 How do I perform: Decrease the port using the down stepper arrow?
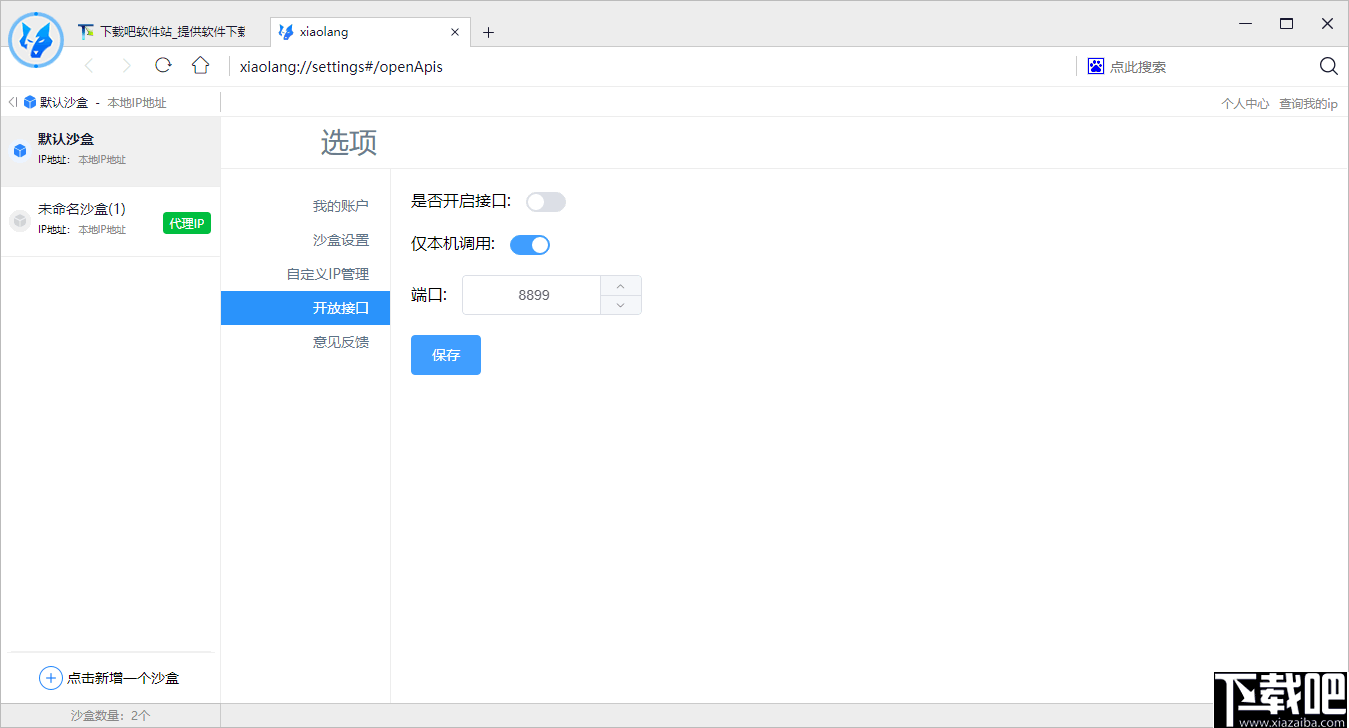620,304
